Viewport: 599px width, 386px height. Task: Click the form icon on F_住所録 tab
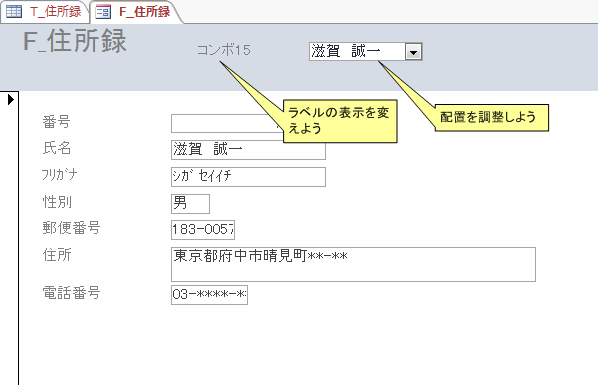point(103,12)
